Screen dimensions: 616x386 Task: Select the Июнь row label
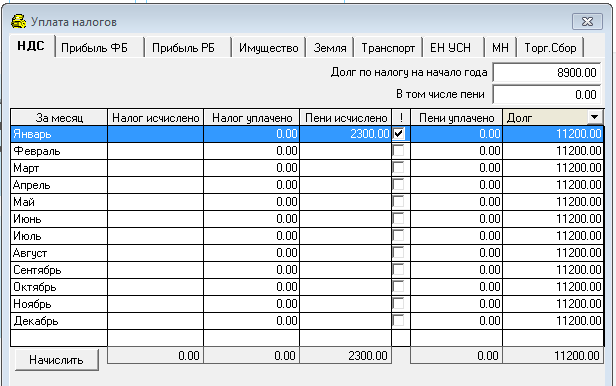click(x=27, y=219)
